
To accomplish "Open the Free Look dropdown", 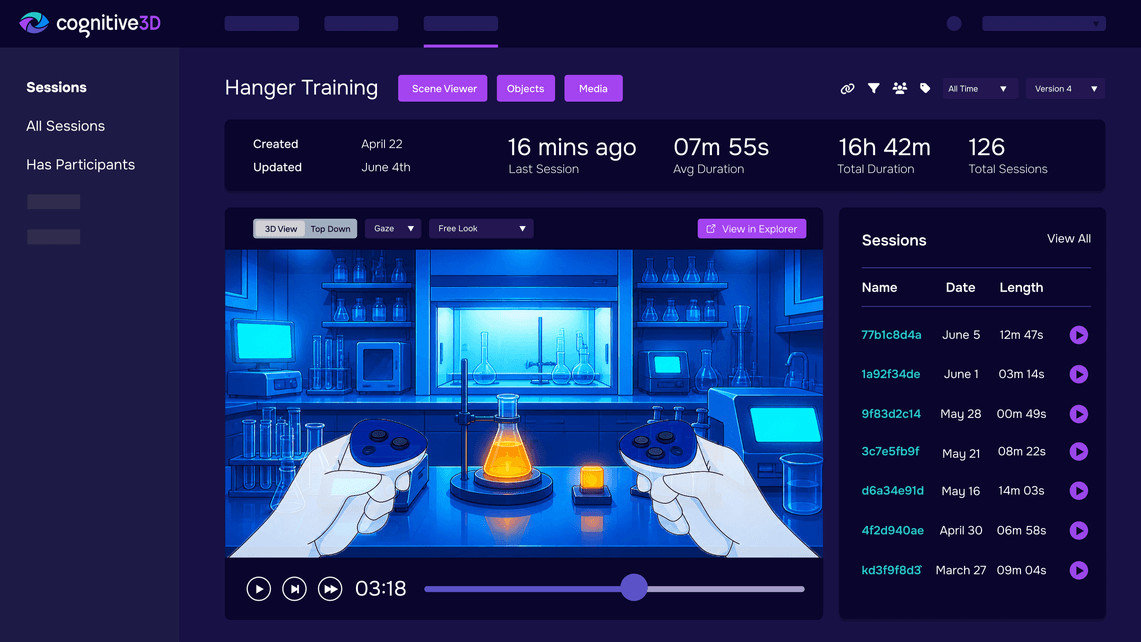I will click(481, 229).
